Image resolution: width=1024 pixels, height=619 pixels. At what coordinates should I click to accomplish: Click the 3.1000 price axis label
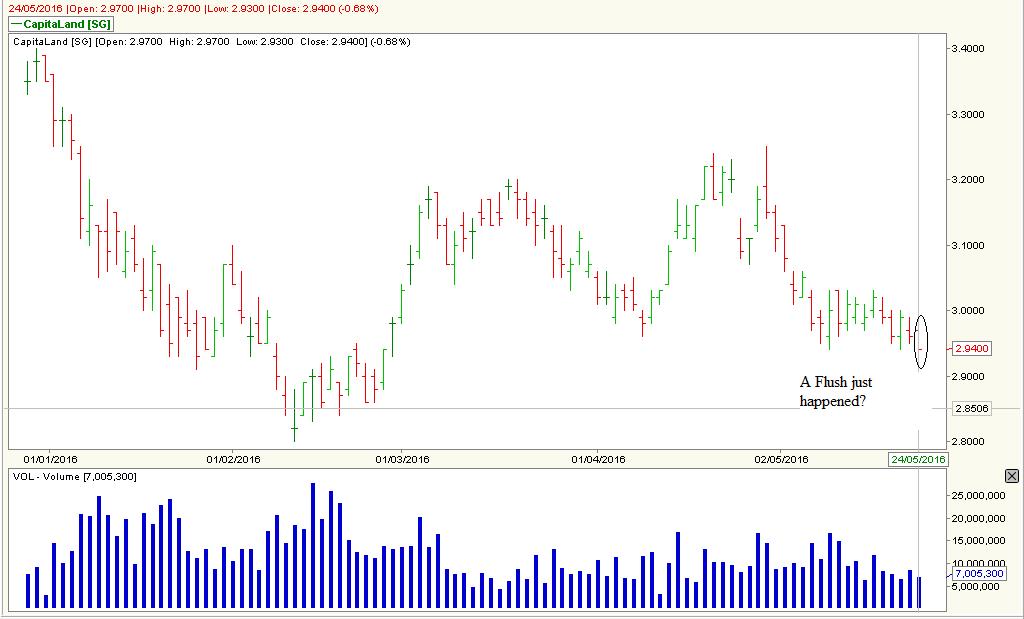pyautogui.click(x=968, y=246)
